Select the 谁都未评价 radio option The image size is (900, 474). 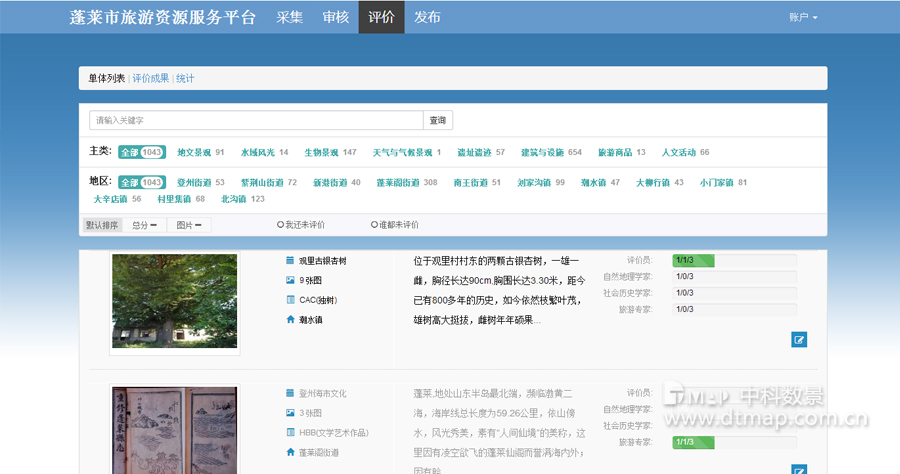tap(374, 225)
